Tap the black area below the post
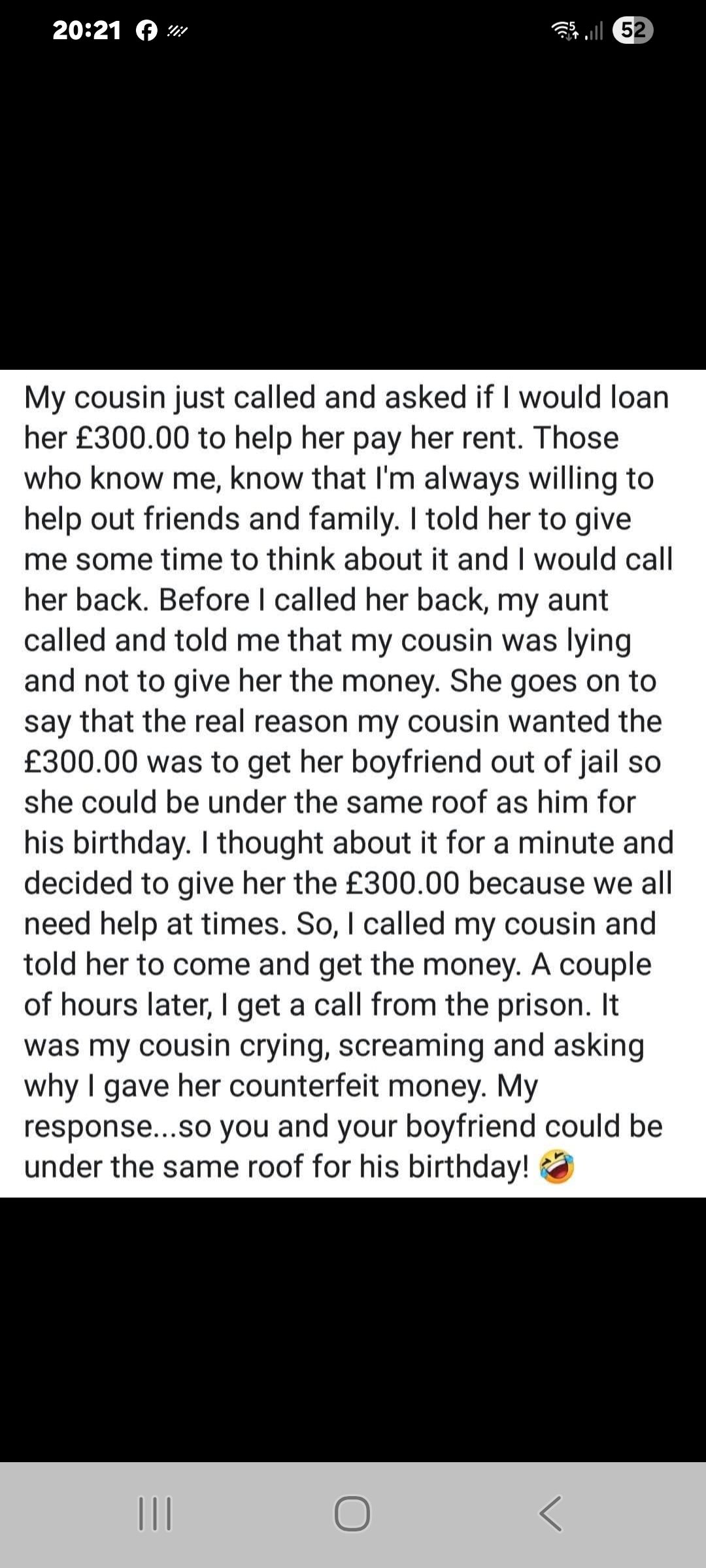This screenshot has width=706, height=1568. (x=353, y=1326)
